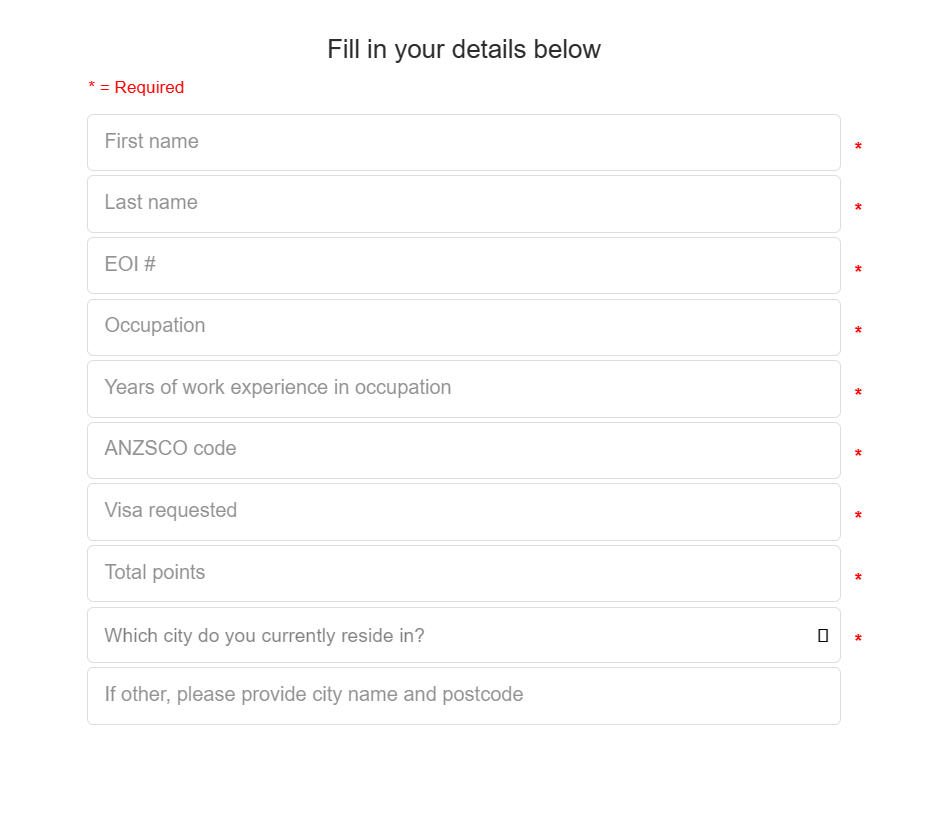This screenshot has width=925, height=820.
Task: Click into the Occupation field
Action: pos(463,327)
